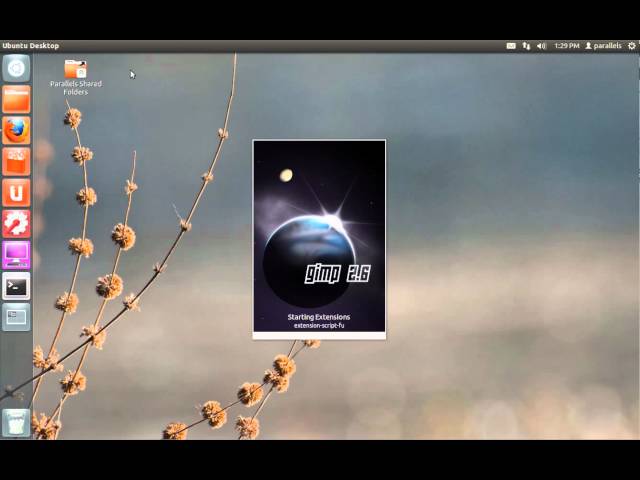
Task: Open the Ubuntu One launcher icon
Action: pos(16,193)
